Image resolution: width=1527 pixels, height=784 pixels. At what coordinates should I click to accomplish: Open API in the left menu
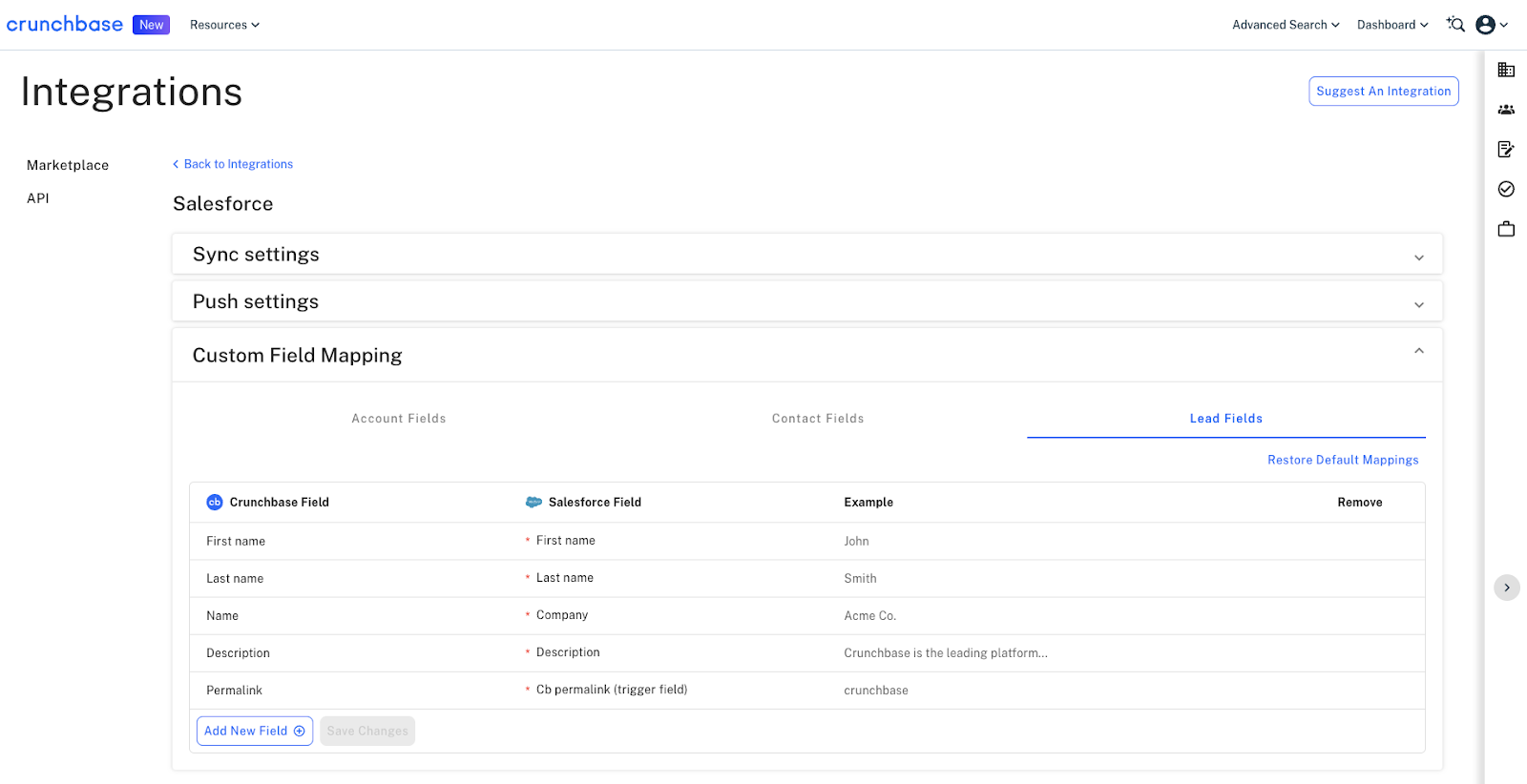point(38,198)
